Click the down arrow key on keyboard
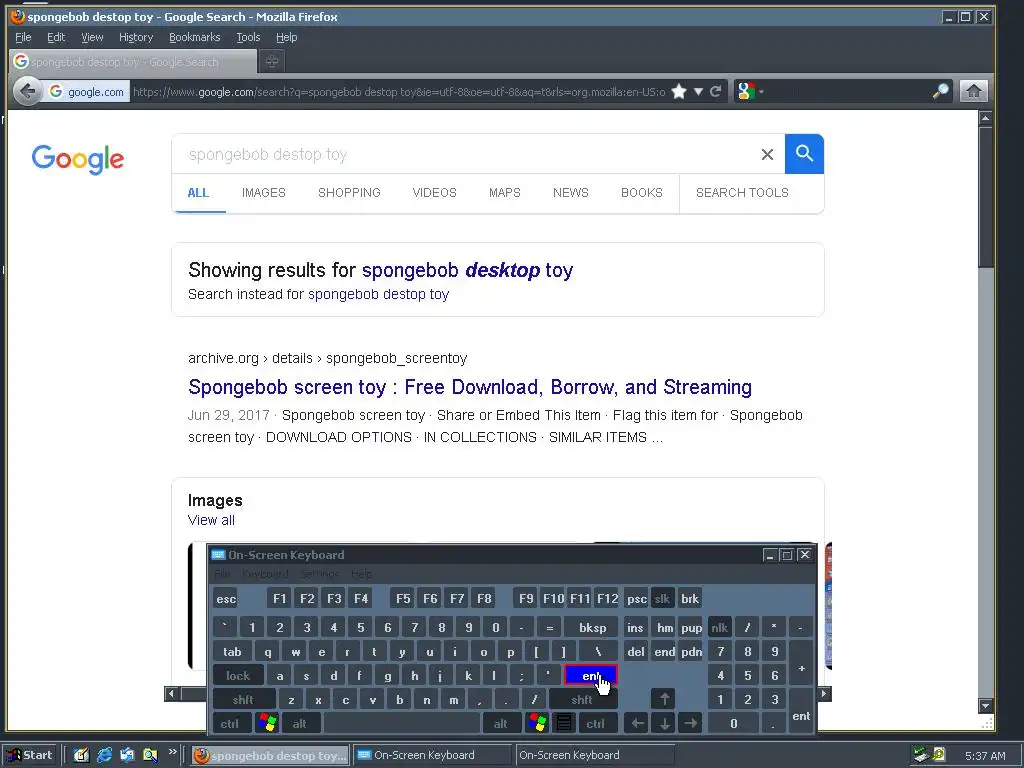 click(664, 723)
